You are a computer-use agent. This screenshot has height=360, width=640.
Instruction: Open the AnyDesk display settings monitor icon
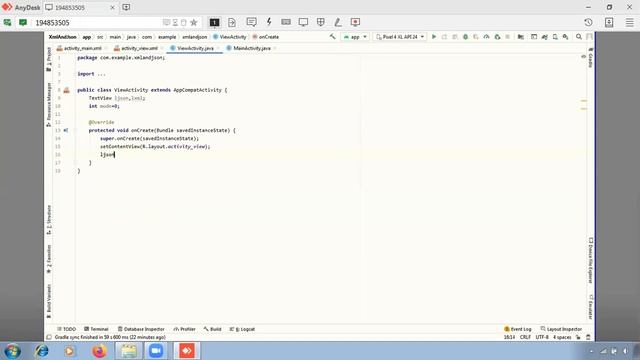pos(303,22)
